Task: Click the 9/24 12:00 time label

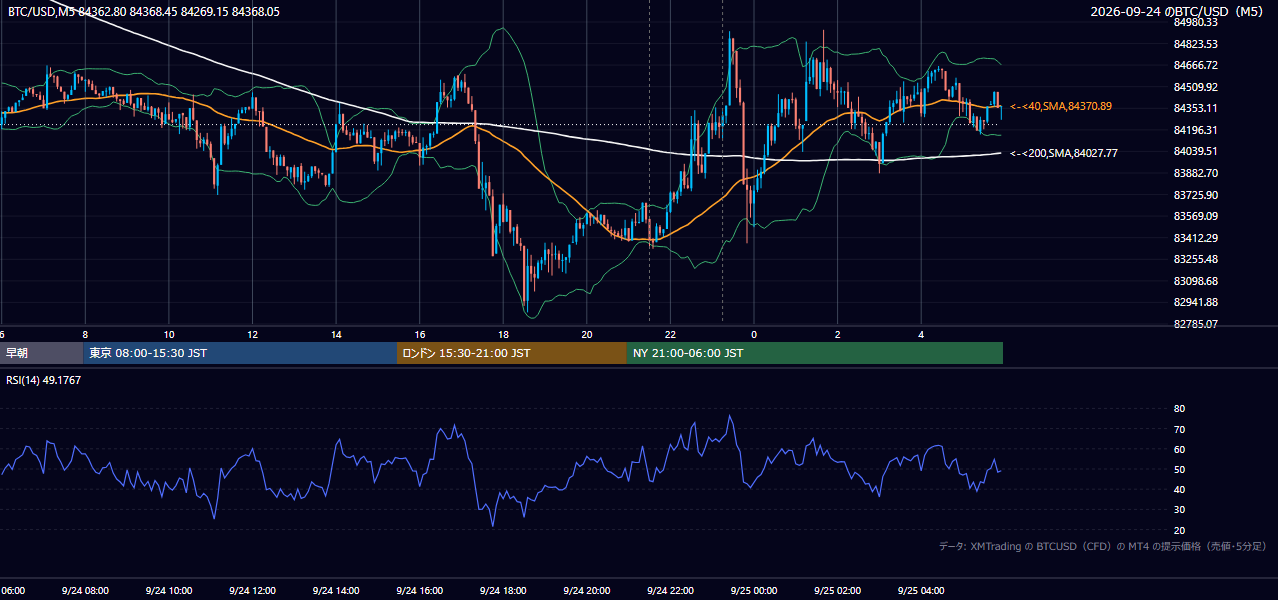Action: (252, 591)
